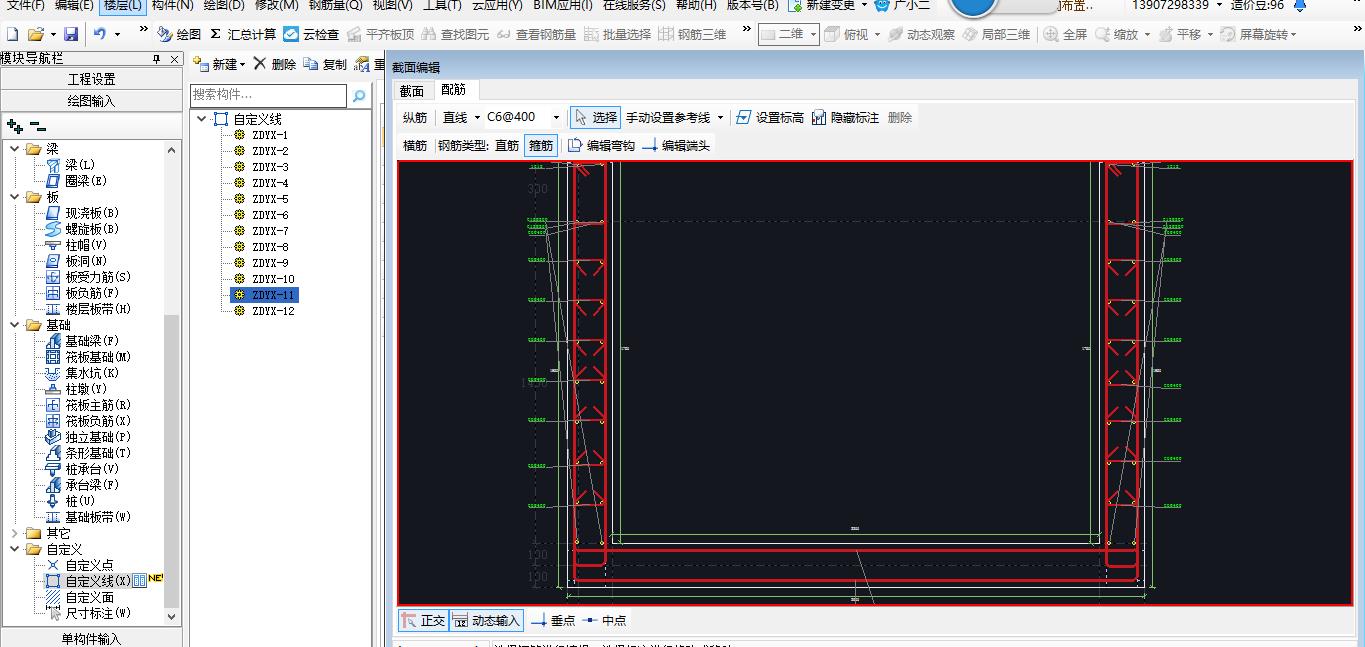
Task: Click 删除 delete component icon
Action: [274, 64]
